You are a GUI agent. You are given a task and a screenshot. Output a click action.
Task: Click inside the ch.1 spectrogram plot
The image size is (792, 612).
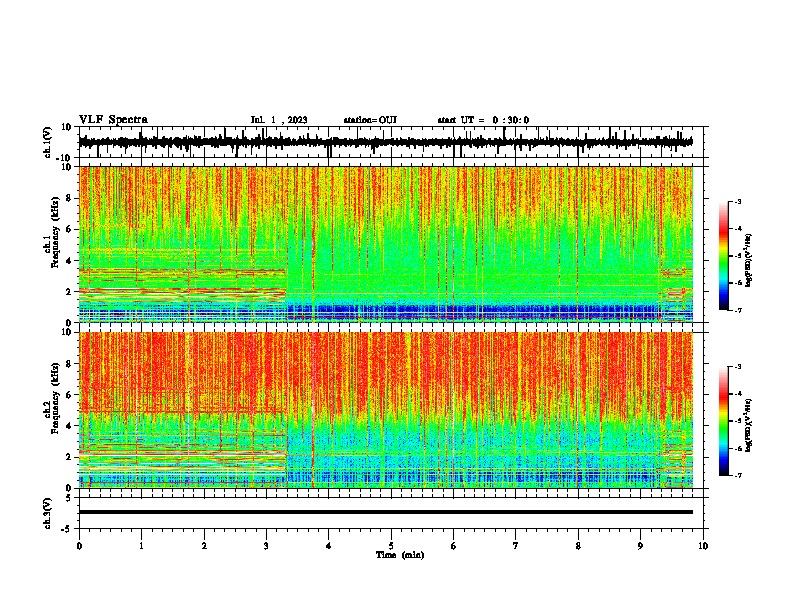(385, 244)
